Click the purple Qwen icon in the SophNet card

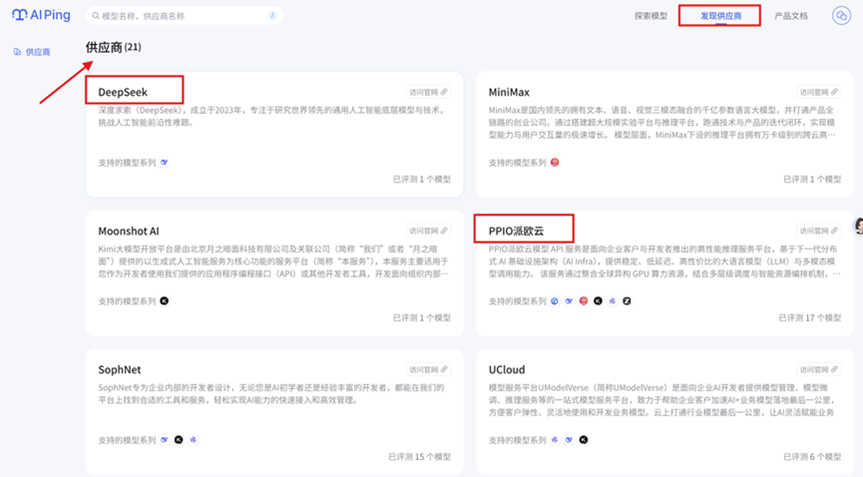193,440
